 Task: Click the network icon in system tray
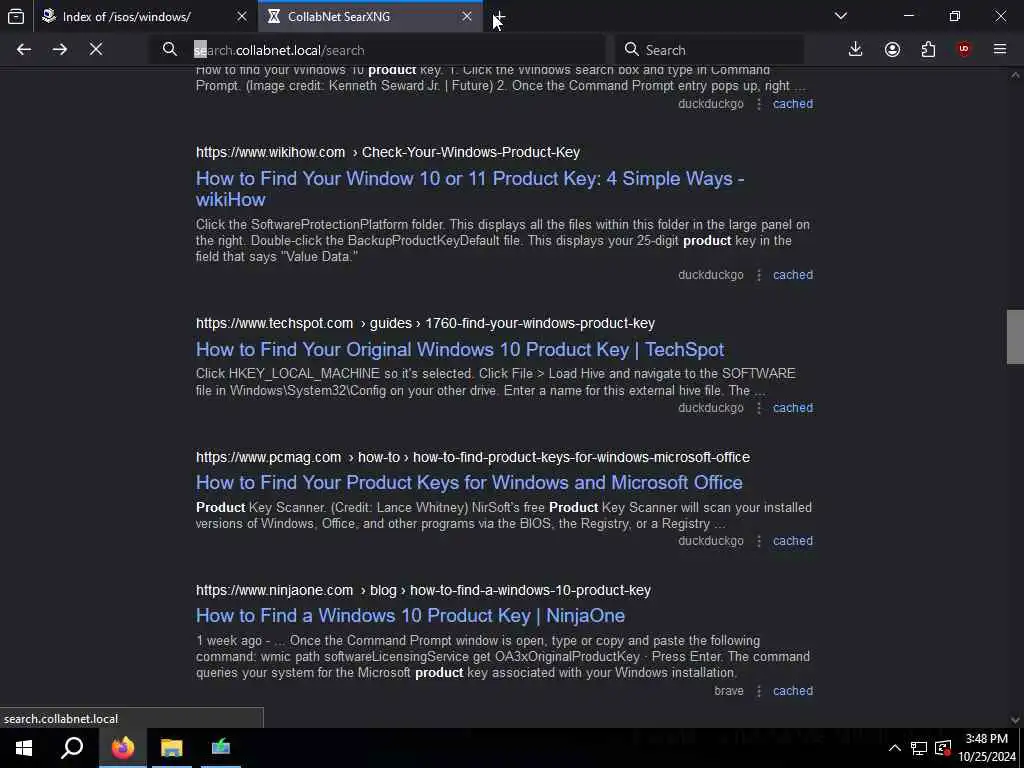[919, 748]
